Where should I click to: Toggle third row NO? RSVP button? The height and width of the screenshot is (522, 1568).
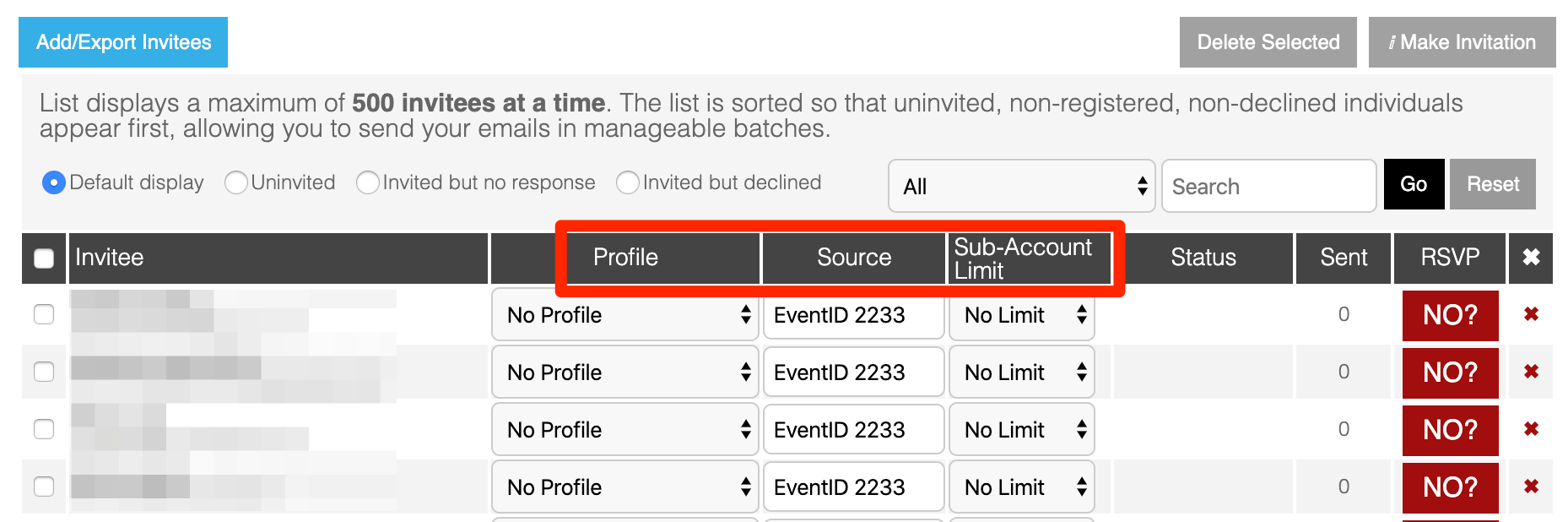[1450, 430]
